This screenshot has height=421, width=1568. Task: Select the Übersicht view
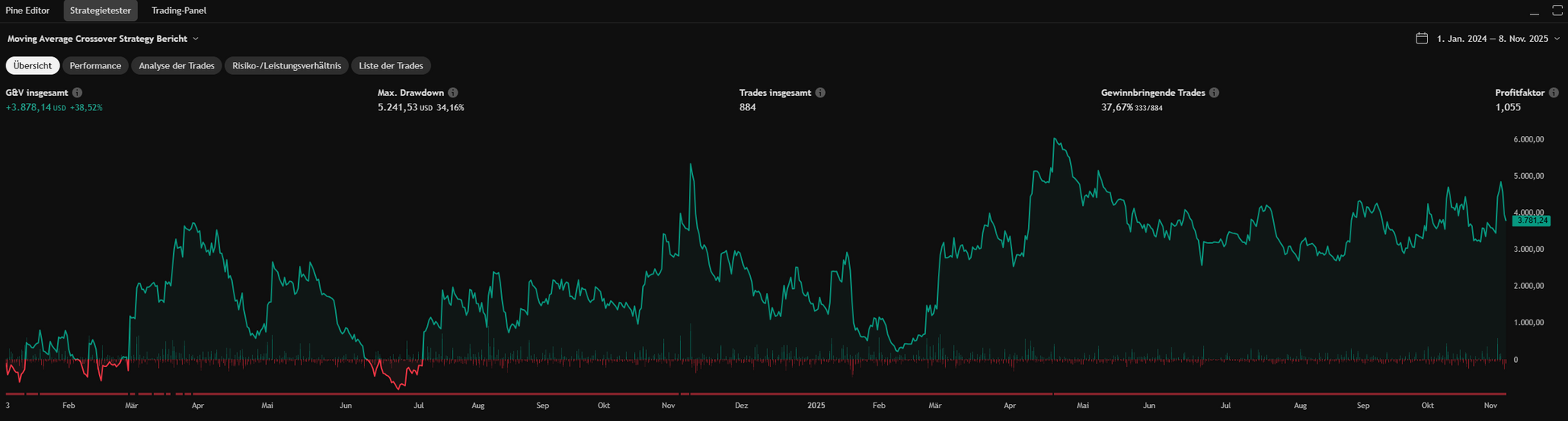pyautogui.click(x=32, y=66)
